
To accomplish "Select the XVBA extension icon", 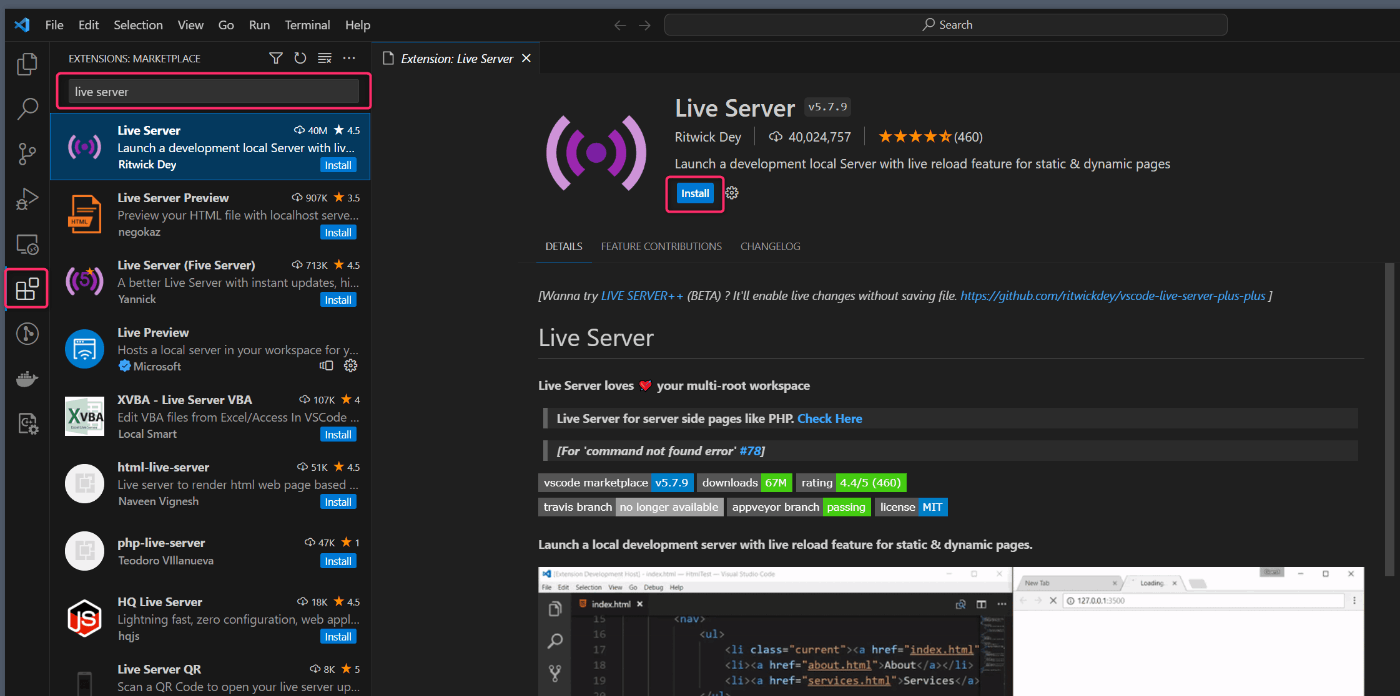I will (84, 416).
